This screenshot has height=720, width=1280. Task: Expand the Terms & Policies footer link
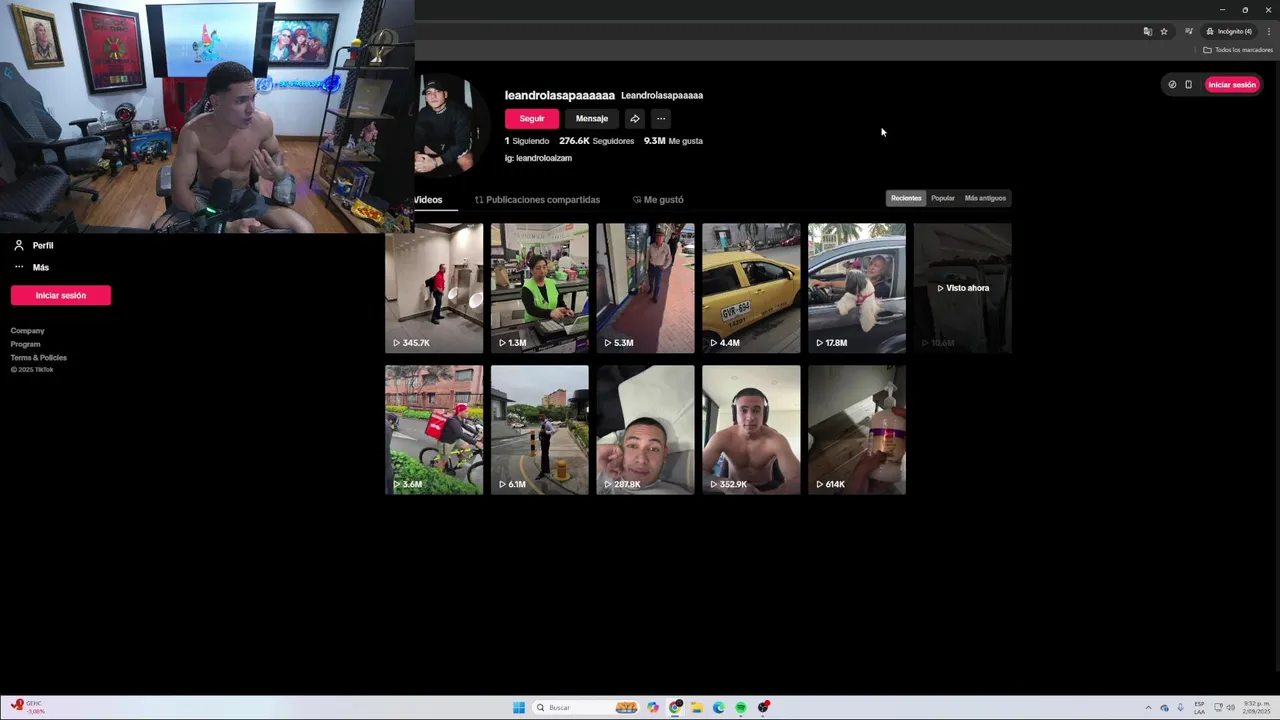pyautogui.click(x=39, y=358)
